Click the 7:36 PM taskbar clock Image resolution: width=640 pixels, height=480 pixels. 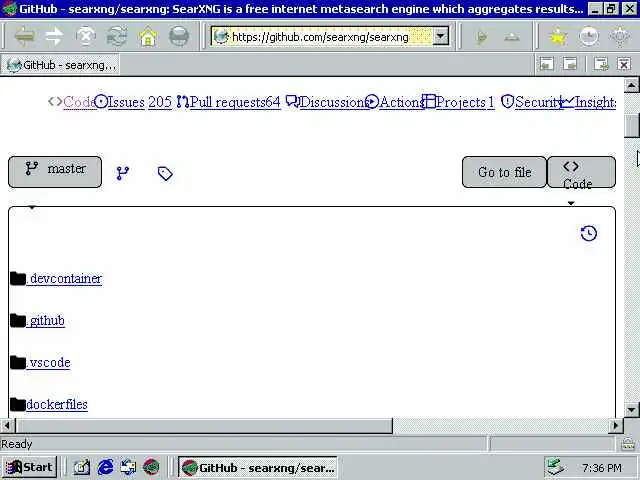602,467
